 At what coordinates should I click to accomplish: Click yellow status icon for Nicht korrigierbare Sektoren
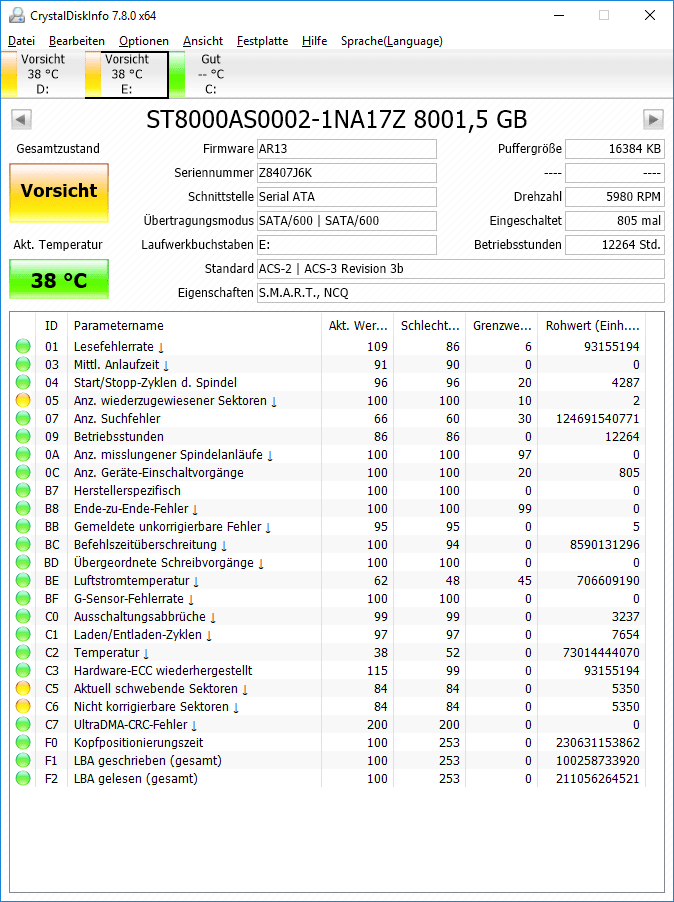click(x=23, y=706)
